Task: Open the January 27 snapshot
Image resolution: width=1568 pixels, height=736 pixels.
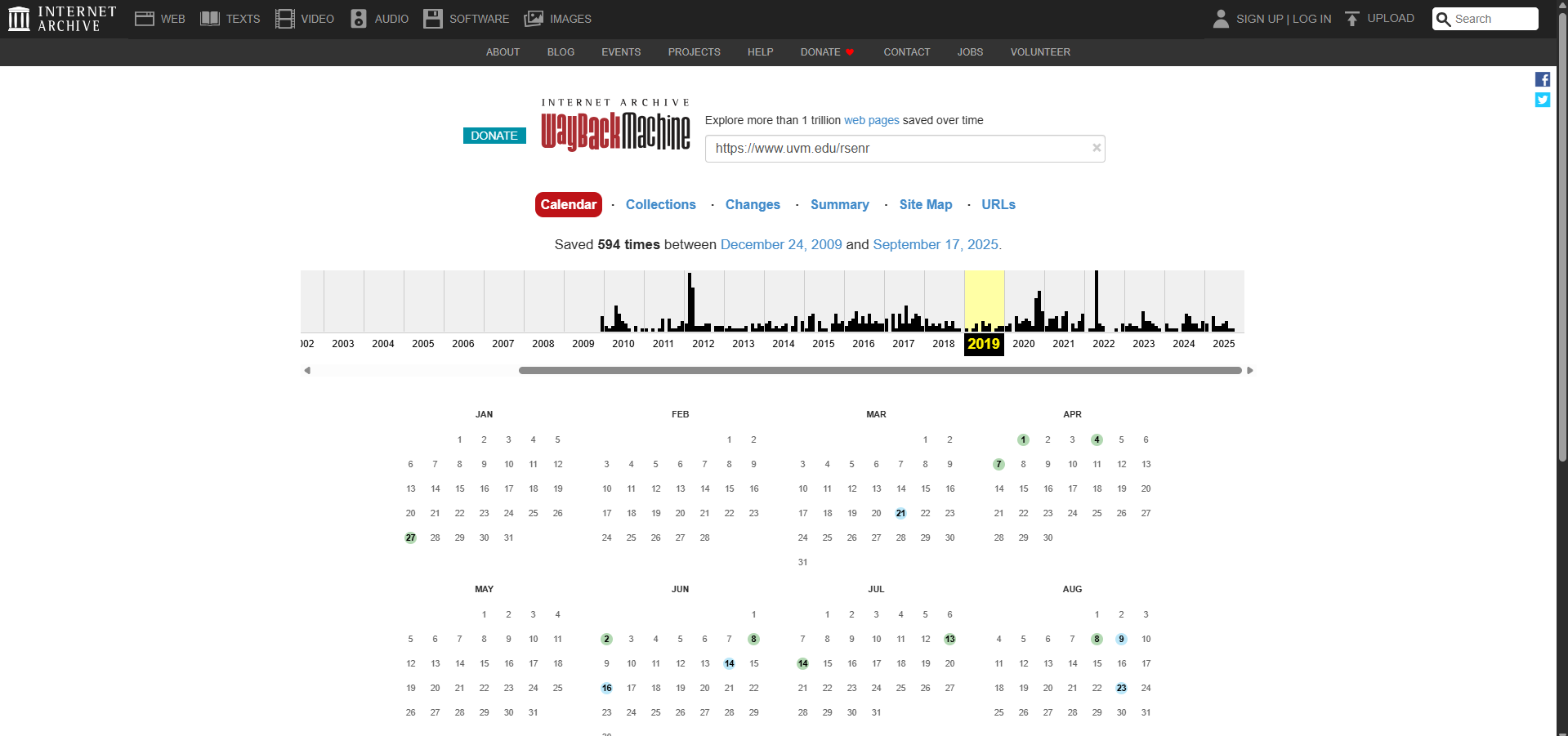Action: pos(410,538)
